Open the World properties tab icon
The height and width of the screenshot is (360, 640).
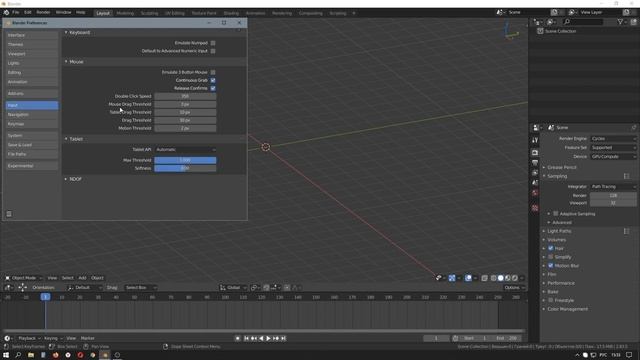coord(535,193)
